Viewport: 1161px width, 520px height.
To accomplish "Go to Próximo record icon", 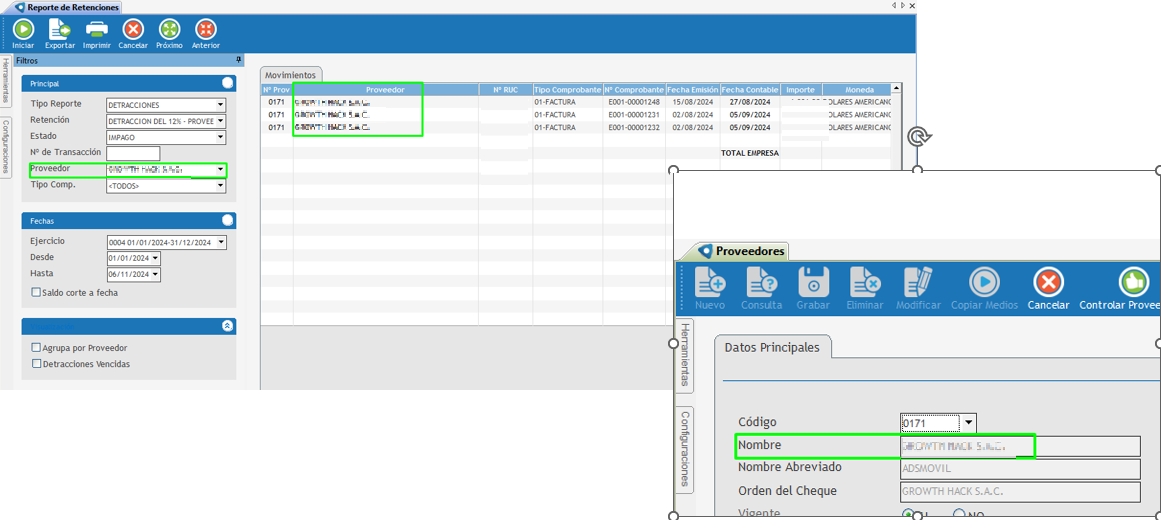I will (170, 30).
